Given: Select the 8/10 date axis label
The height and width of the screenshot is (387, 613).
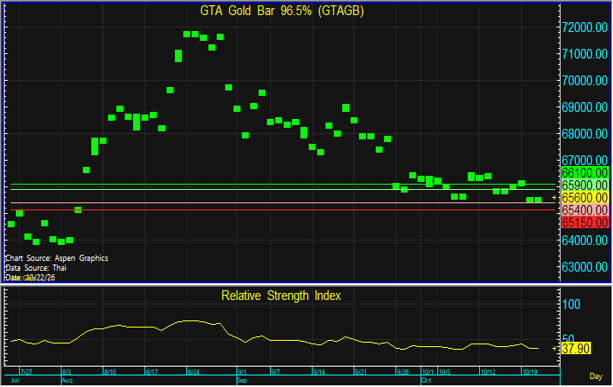Looking at the screenshot, I should pyautogui.click(x=110, y=372).
